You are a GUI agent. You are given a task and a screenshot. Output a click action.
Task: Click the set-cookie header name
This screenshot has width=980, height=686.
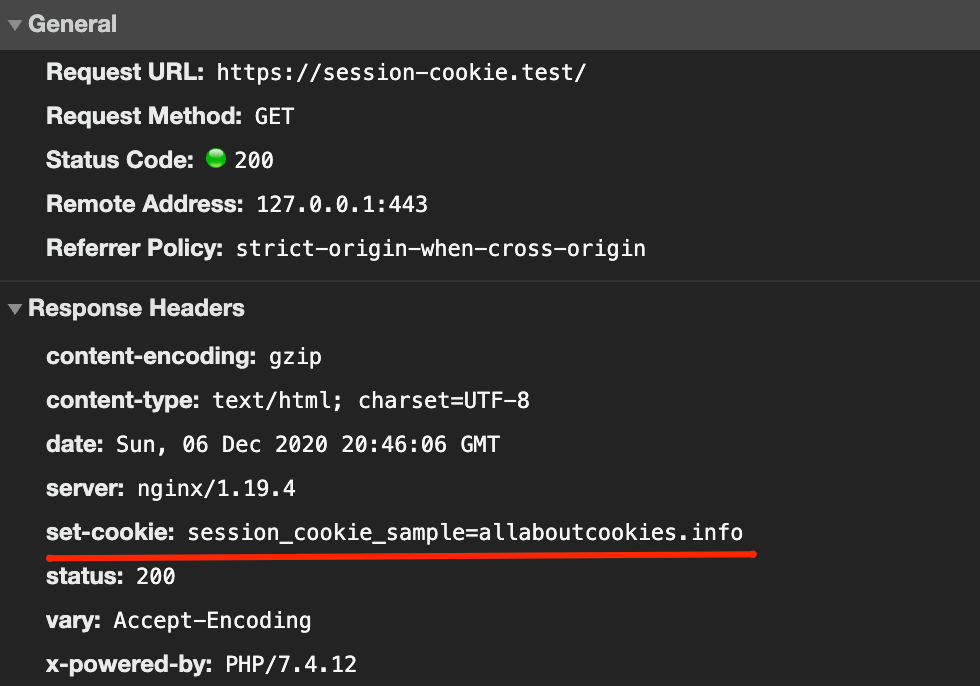click(x=110, y=532)
